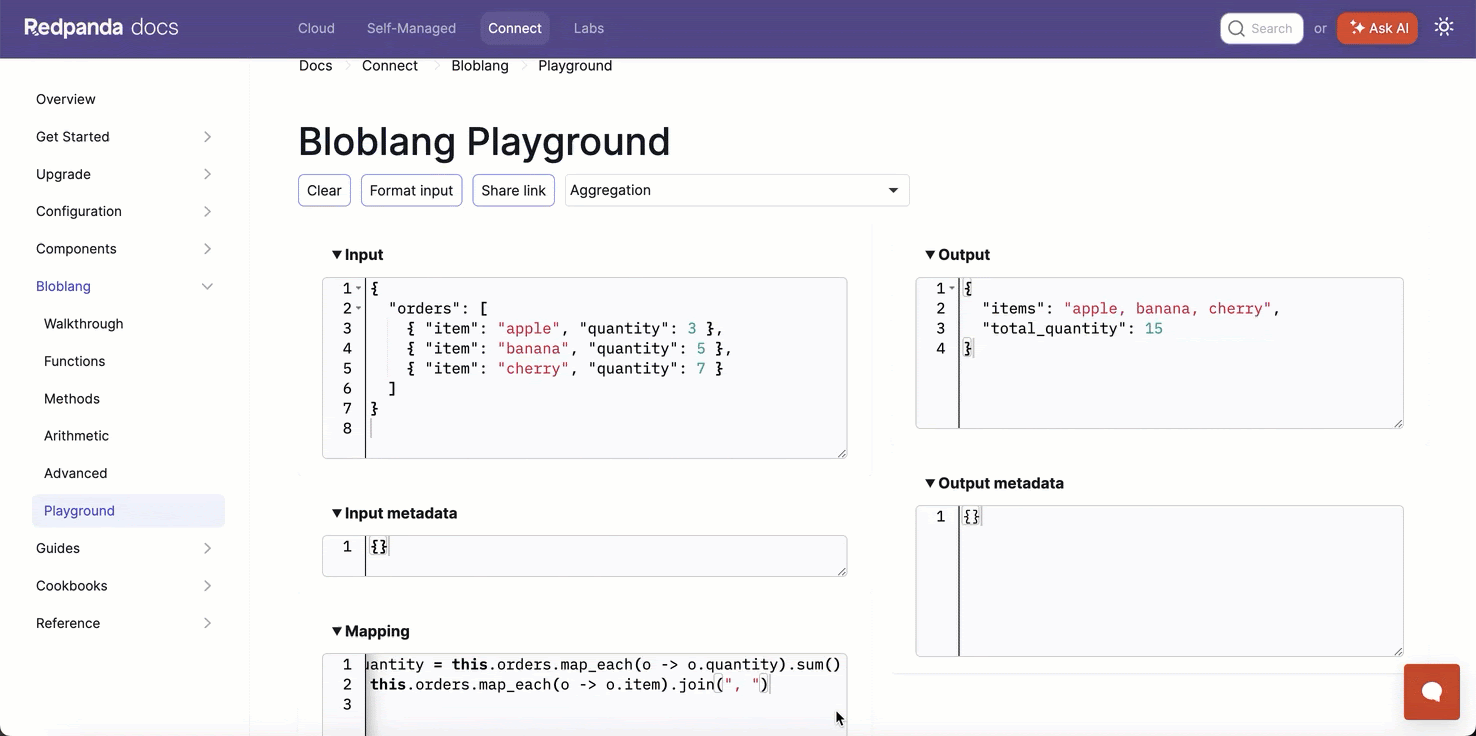Click the "banana" value in Input editor
1476x736 pixels.
click(534, 349)
